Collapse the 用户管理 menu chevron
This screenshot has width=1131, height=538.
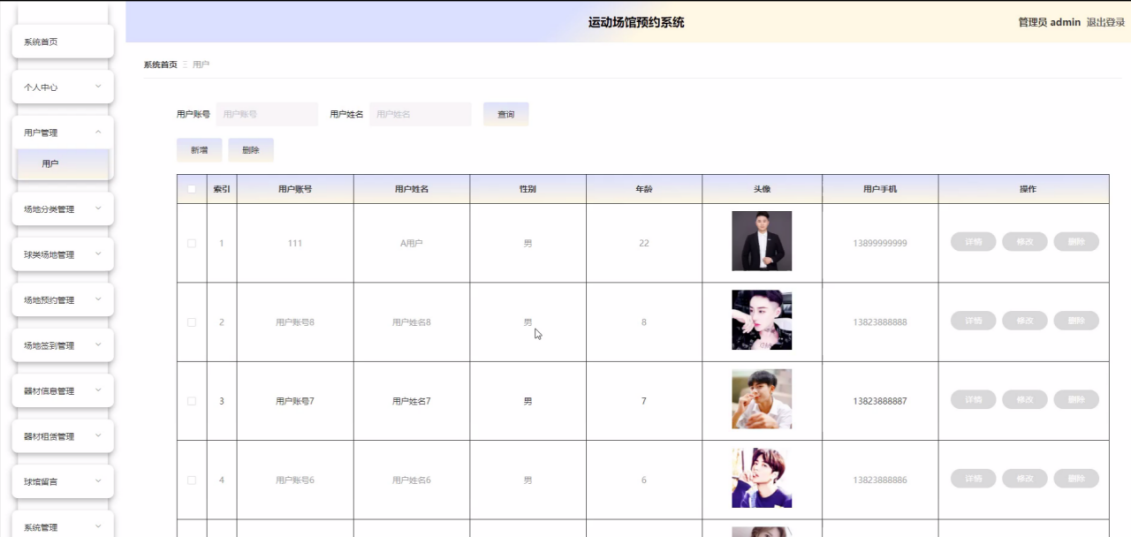pos(99,132)
